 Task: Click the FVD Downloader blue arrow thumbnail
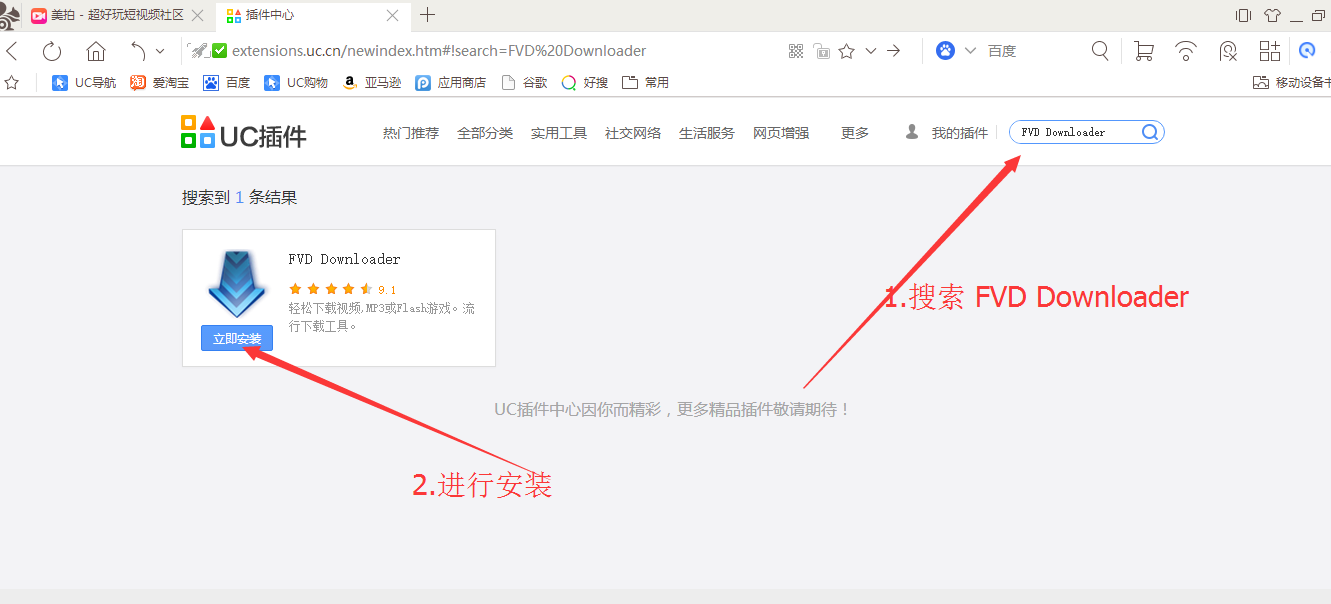click(236, 285)
